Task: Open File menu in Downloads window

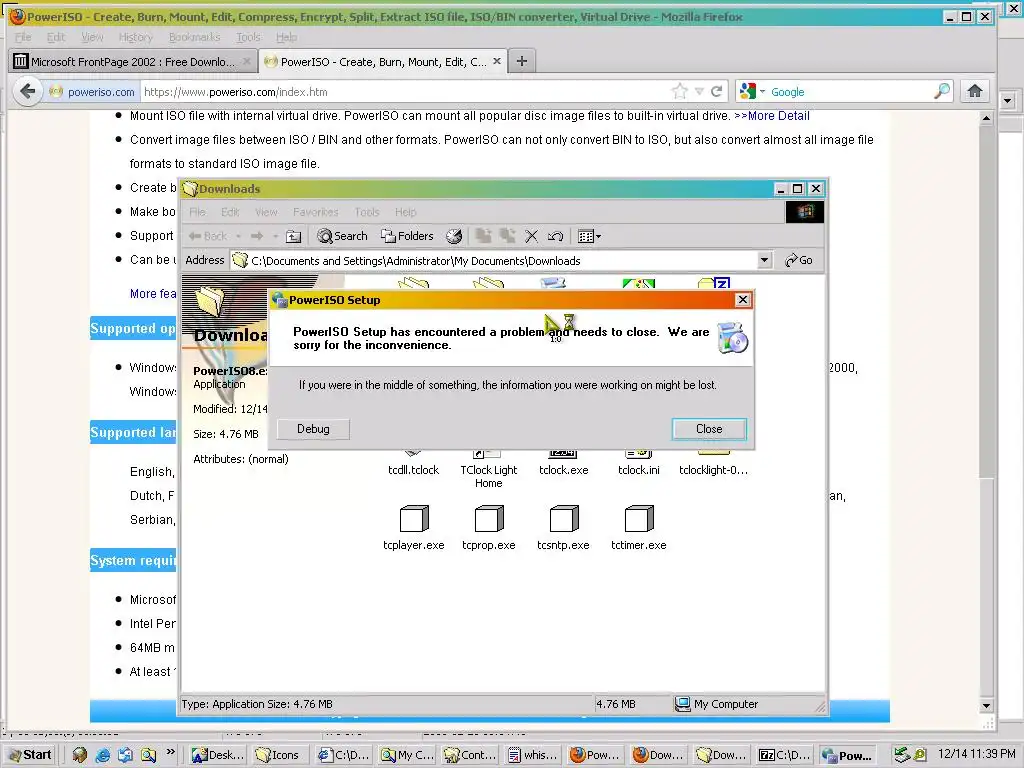Action: (x=197, y=212)
